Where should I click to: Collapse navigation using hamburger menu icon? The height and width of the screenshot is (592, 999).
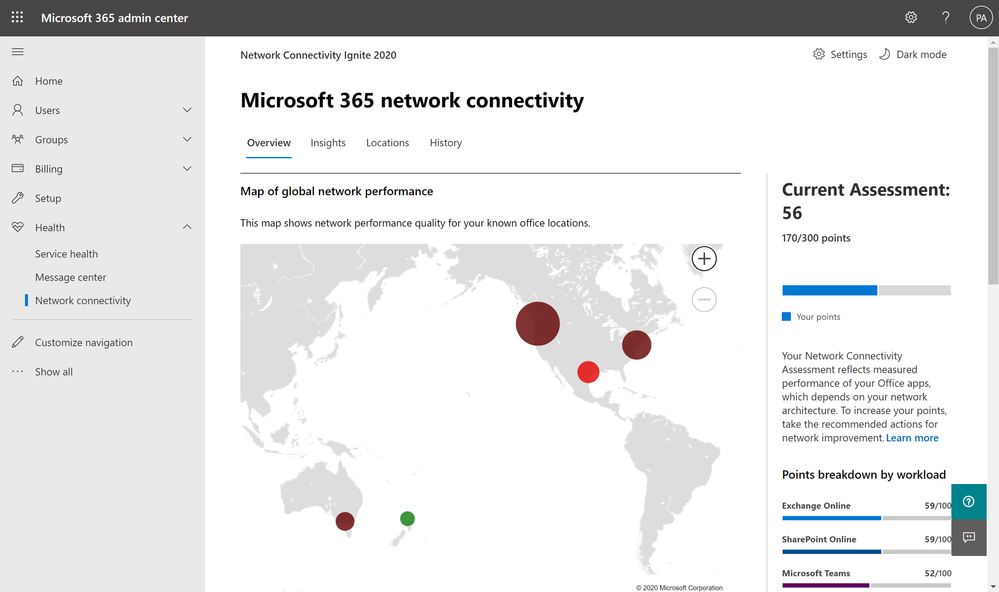point(17,52)
